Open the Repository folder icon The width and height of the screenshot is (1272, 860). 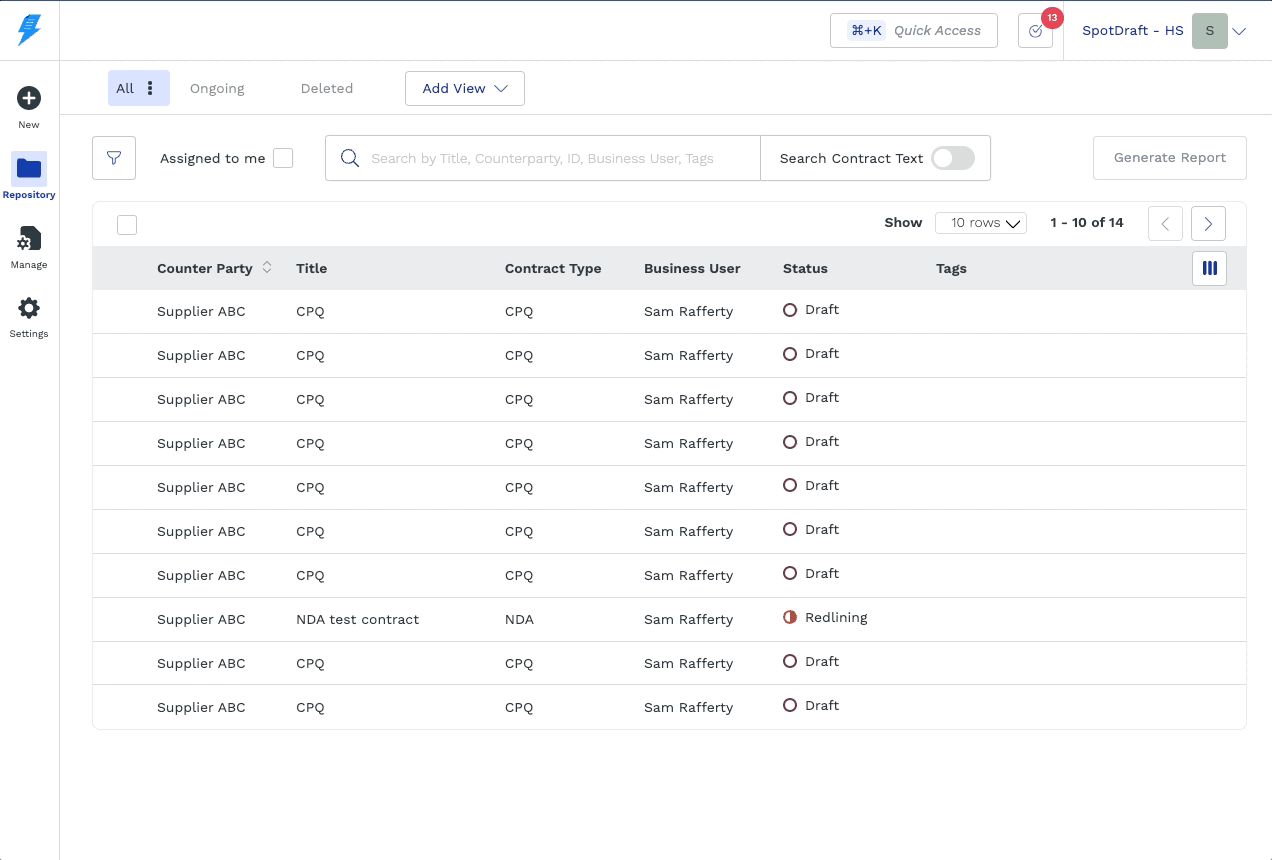pos(29,169)
